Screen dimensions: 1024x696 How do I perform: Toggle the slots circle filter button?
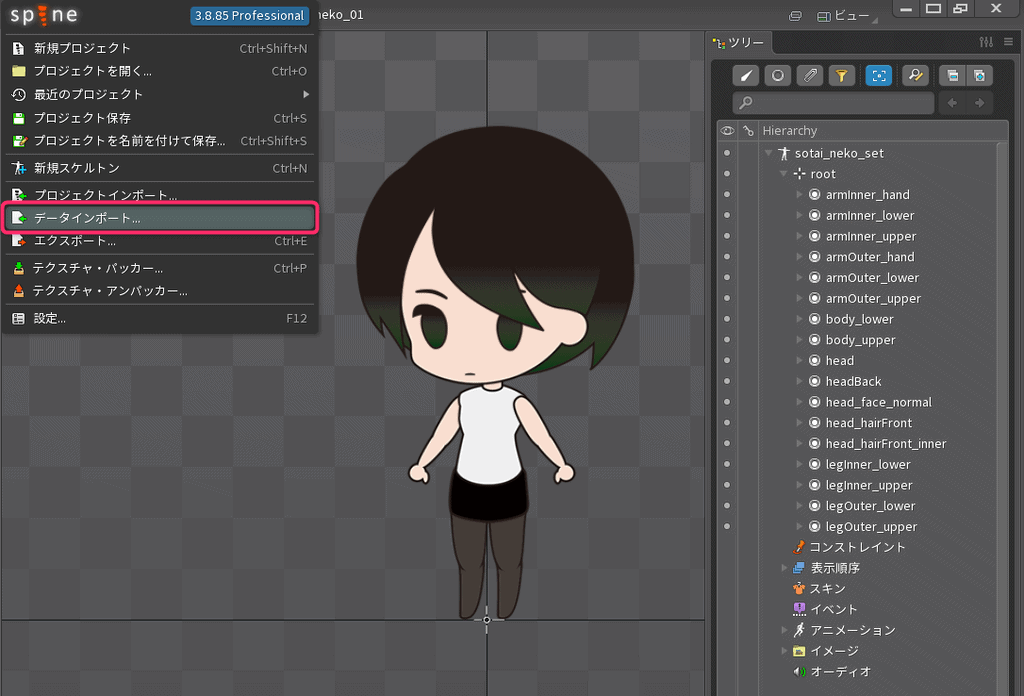tap(777, 76)
